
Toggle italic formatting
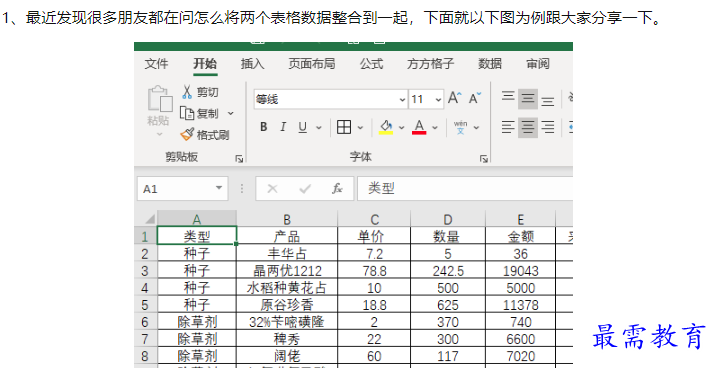[283, 127]
